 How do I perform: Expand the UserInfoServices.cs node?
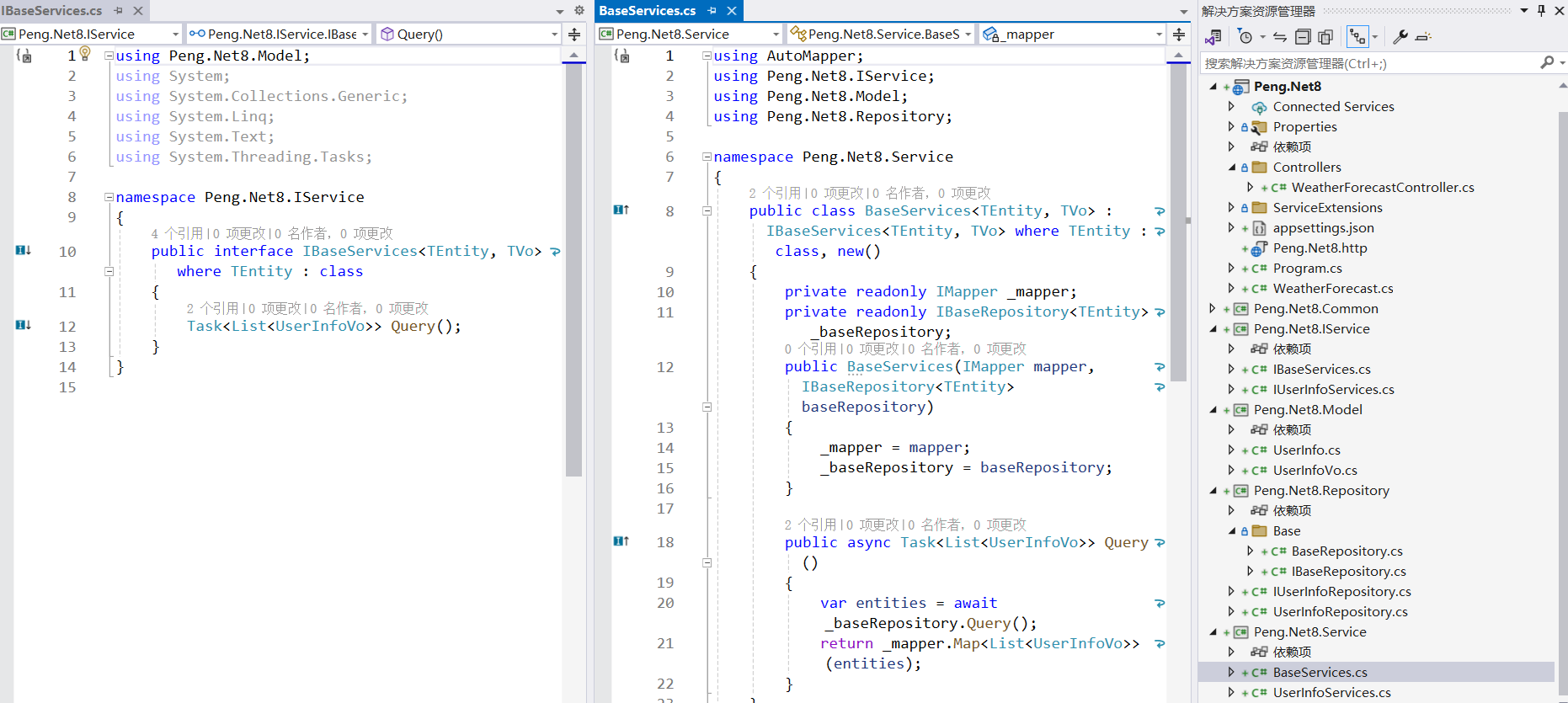(1232, 693)
